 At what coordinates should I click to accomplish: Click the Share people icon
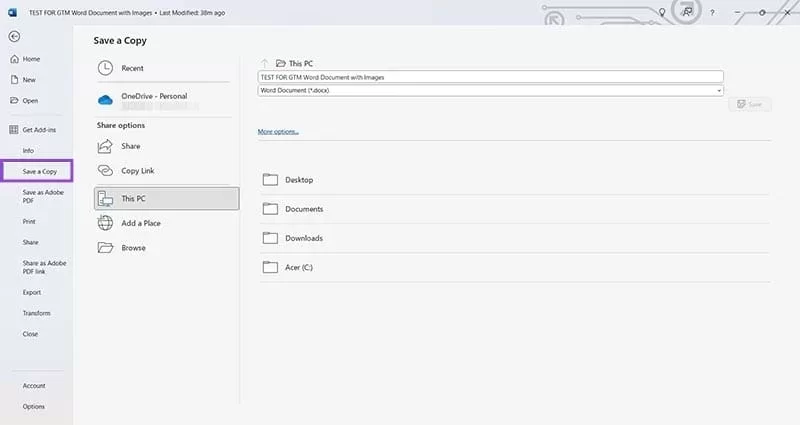(x=106, y=146)
